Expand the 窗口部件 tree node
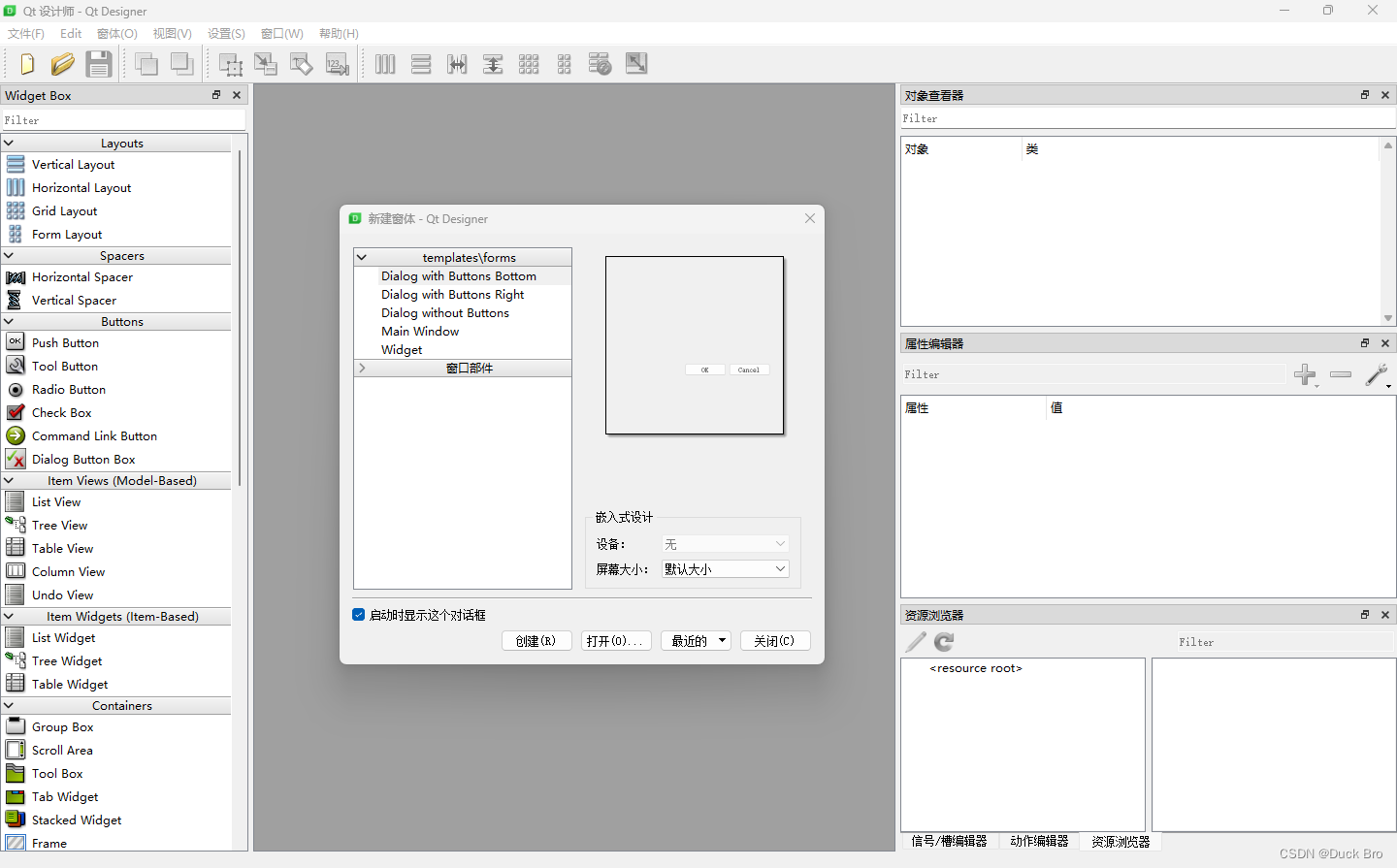The width and height of the screenshot is (1397, 868). click(362, 368)
